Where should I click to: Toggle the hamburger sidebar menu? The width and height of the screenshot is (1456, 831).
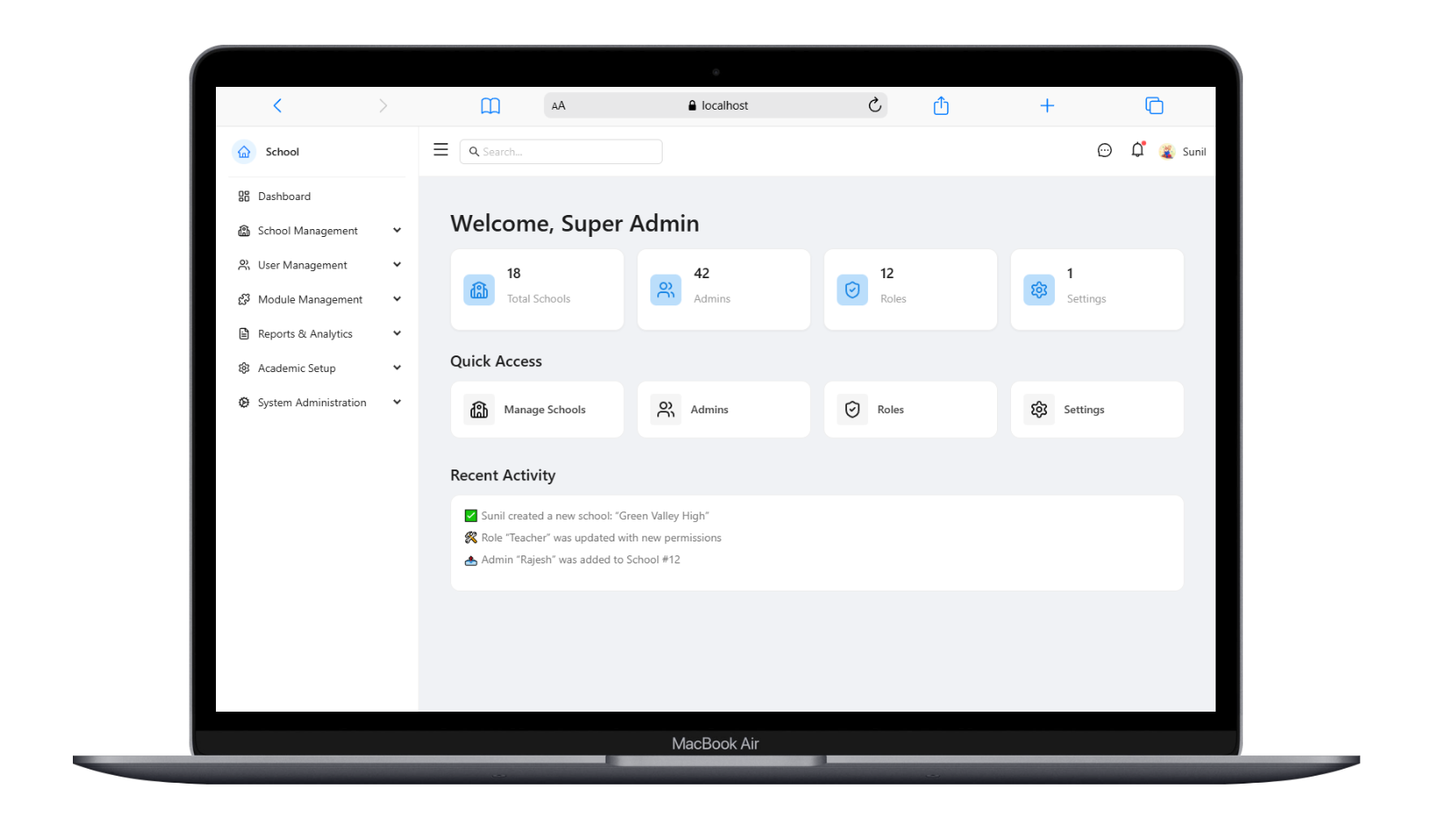click(x=441, y=150)
